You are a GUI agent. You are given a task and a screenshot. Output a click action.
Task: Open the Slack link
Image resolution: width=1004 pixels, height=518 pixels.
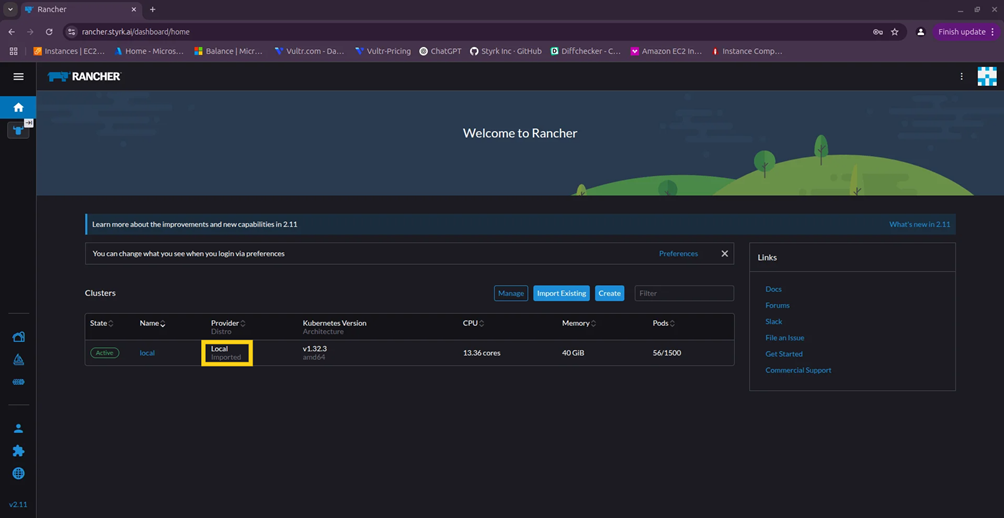click(773, 321)
